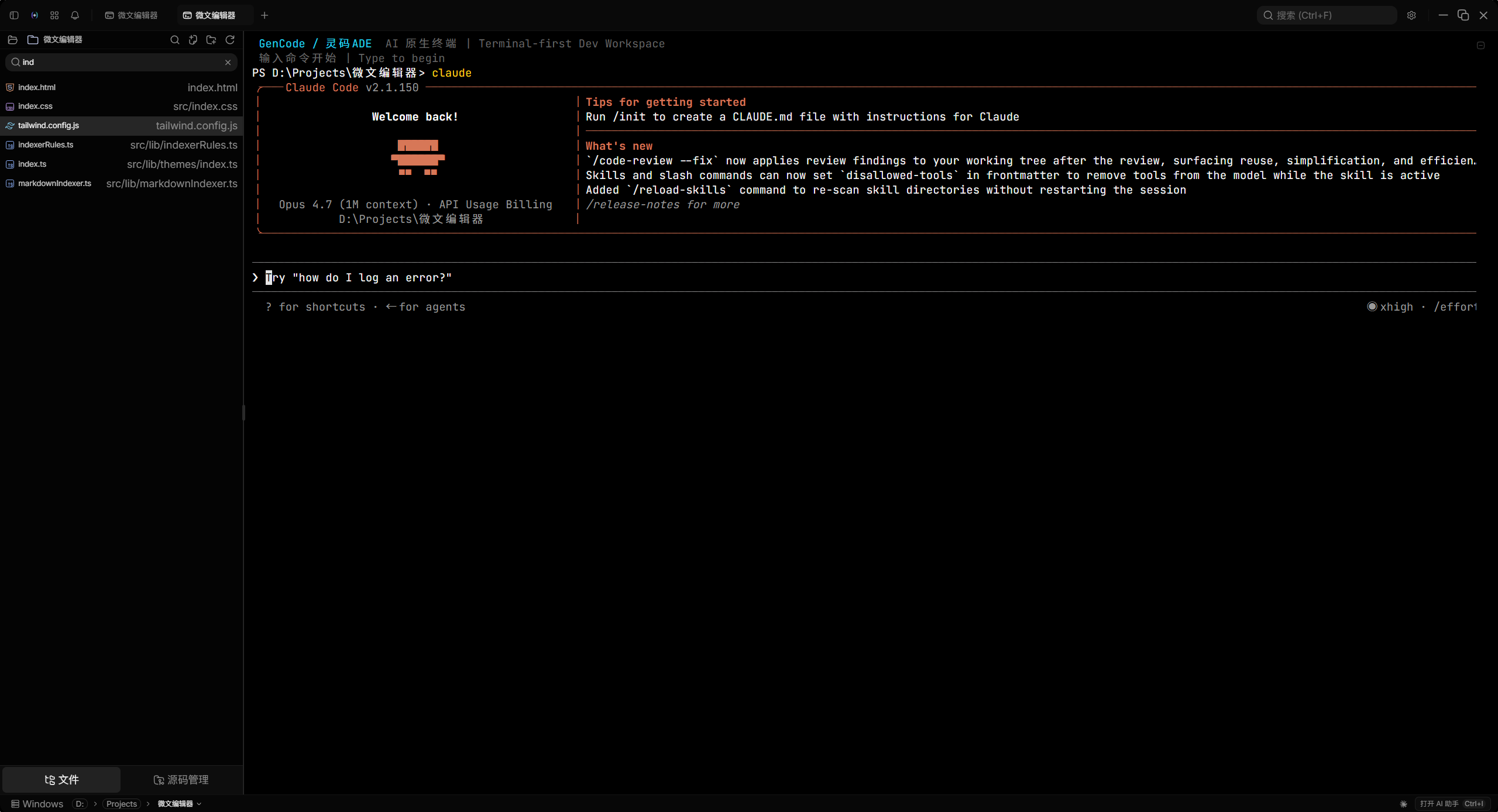Click 'Tips for getting started' heading
Image resolution: width=1498 pixels, height=812 pixels.
point(665,102)
